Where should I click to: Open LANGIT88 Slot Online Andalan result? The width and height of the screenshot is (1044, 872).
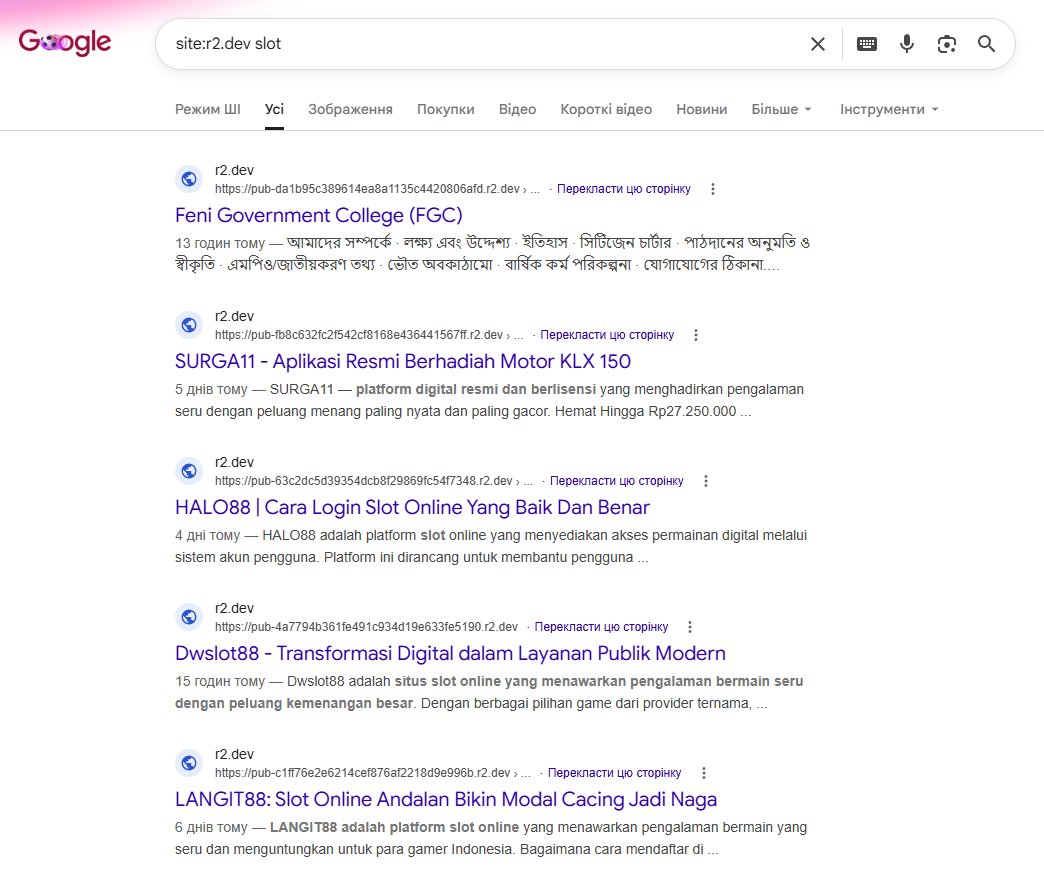coord(446,799)
